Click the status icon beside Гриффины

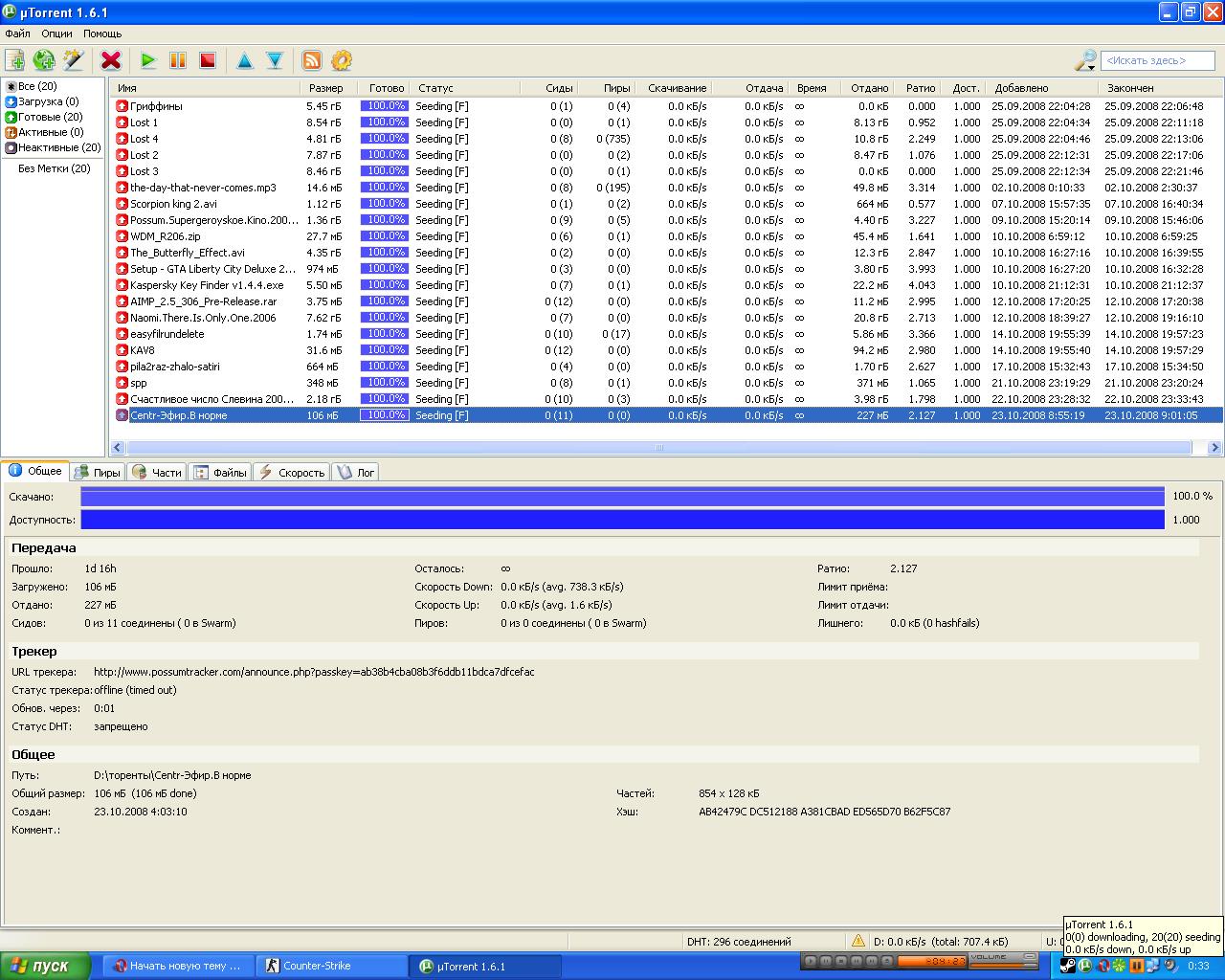pyautogui.click(x=122, y=106)
